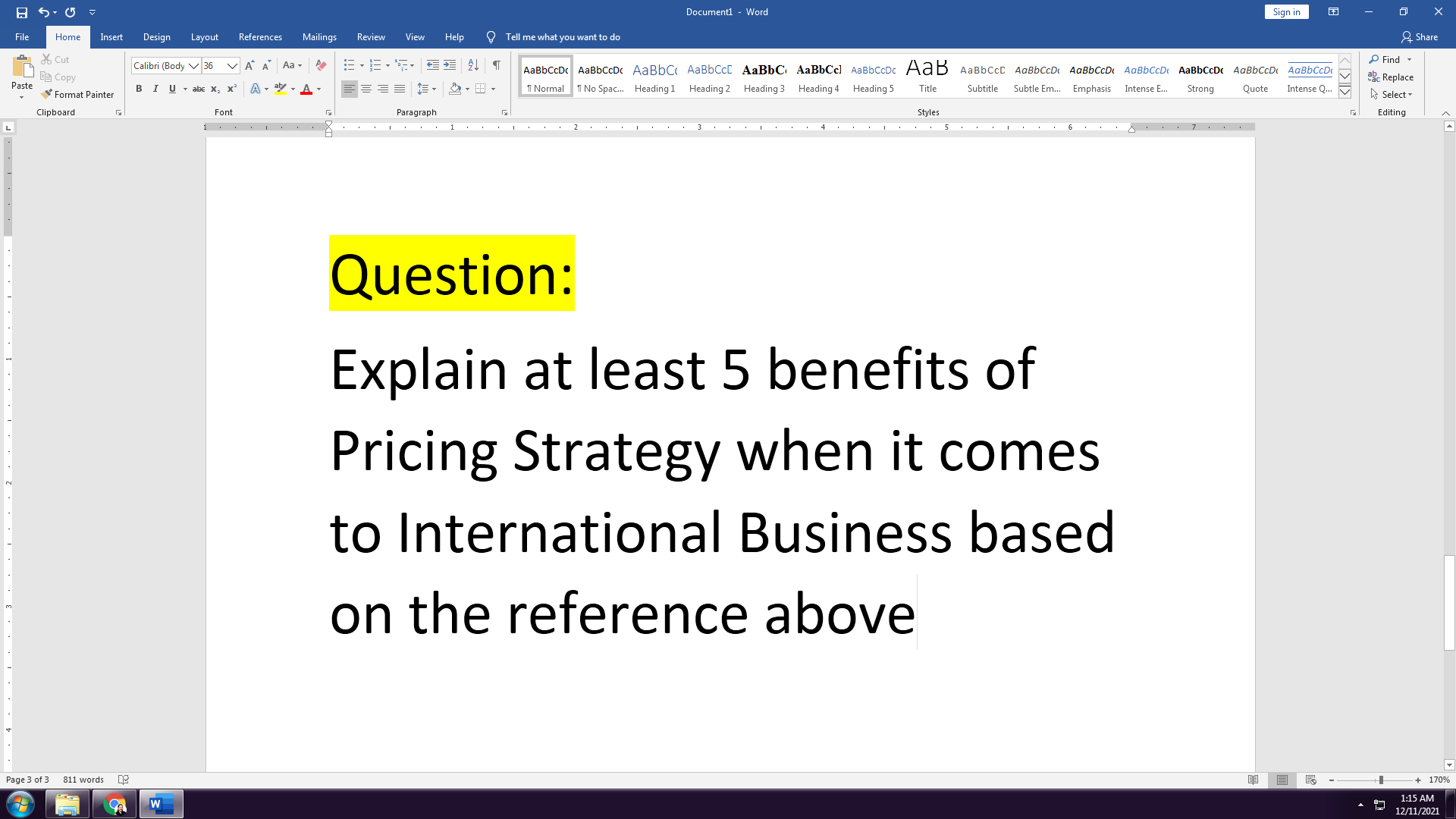Open the numbering list dropdown
The height and width of the screenshot is (819, 1456).
click(x=388, y=65)
